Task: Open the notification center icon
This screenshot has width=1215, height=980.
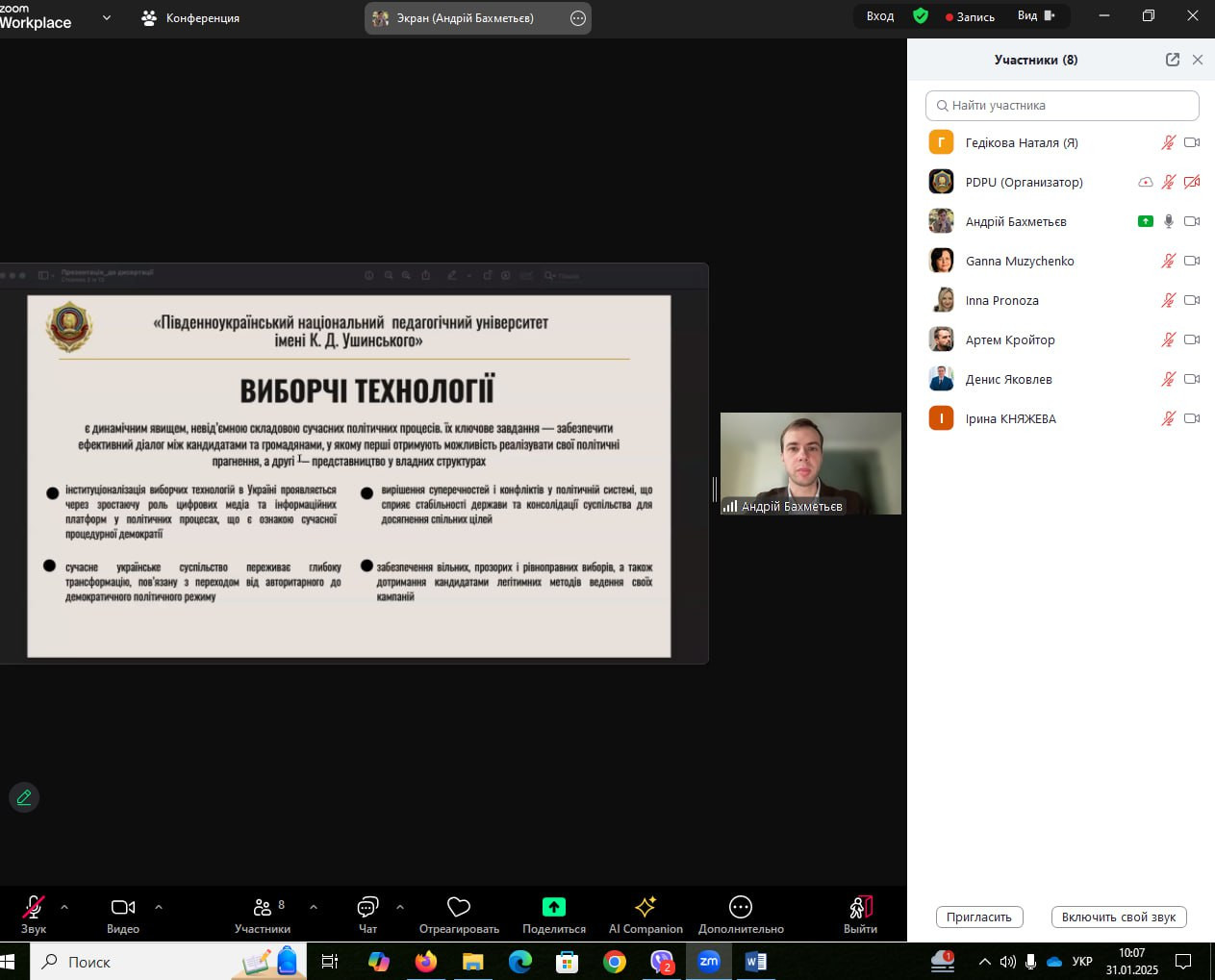Action: (x=1184, y=961)
